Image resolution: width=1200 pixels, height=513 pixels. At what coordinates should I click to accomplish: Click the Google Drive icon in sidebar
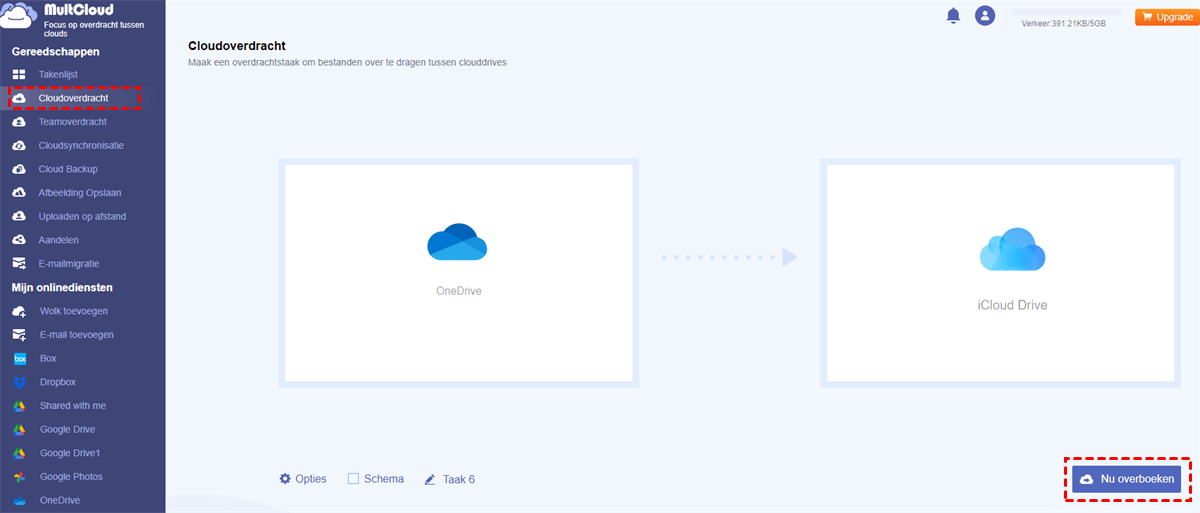tap(19, 429)
